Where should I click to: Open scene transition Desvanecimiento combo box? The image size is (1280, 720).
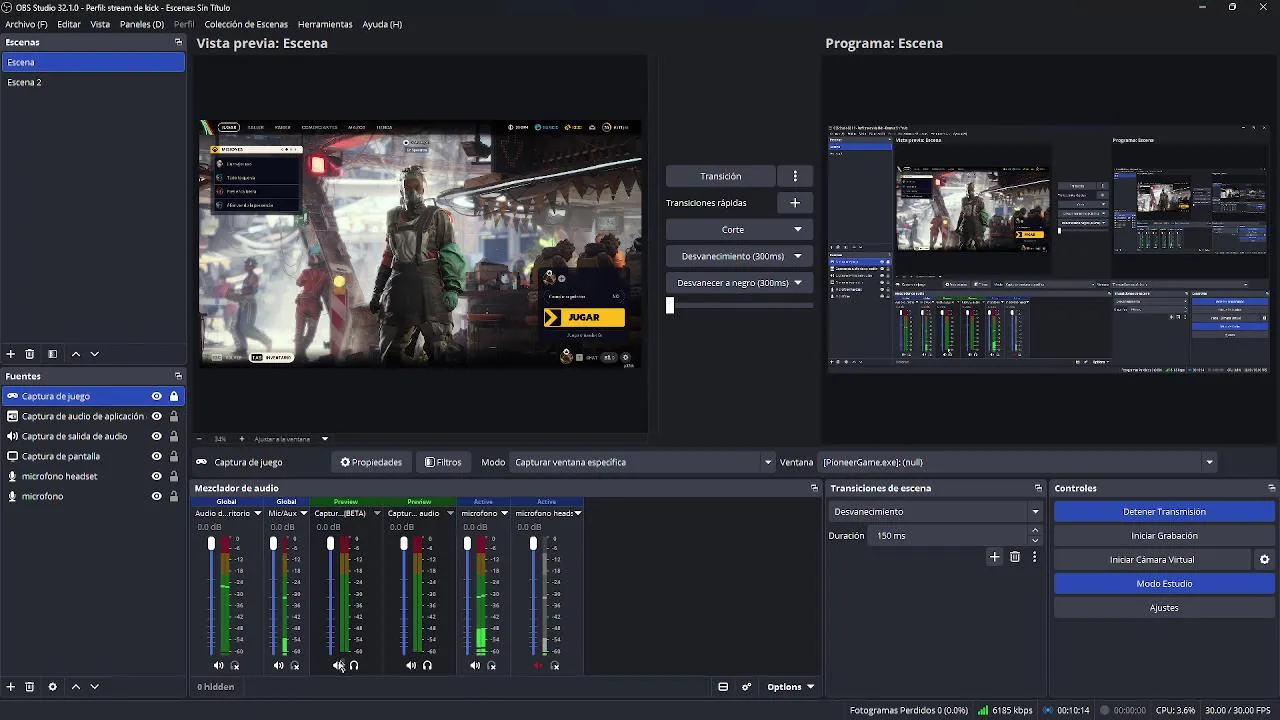click(936, 512)
